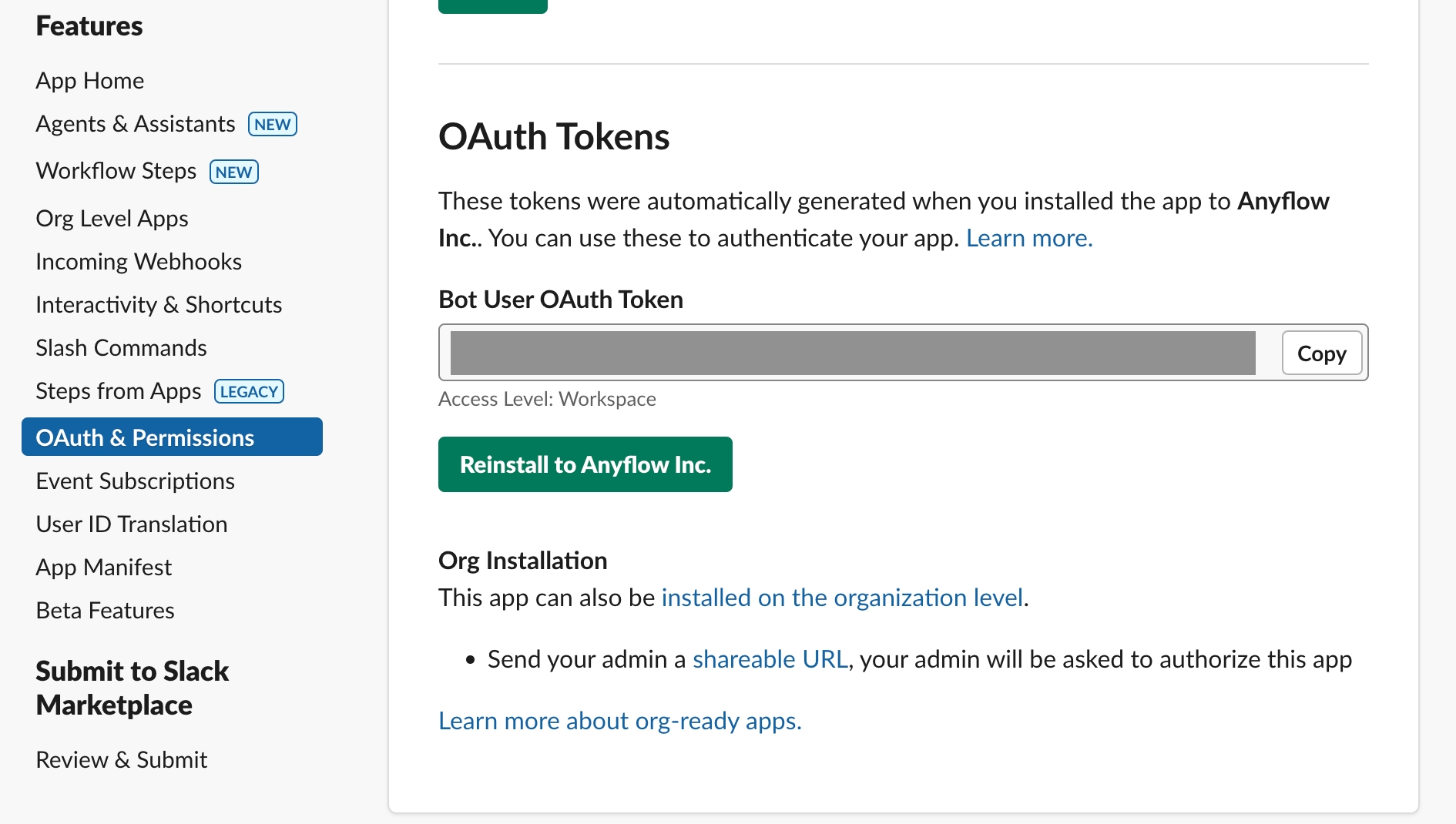Open Steps from Apps legacy page

coord(119,391)
